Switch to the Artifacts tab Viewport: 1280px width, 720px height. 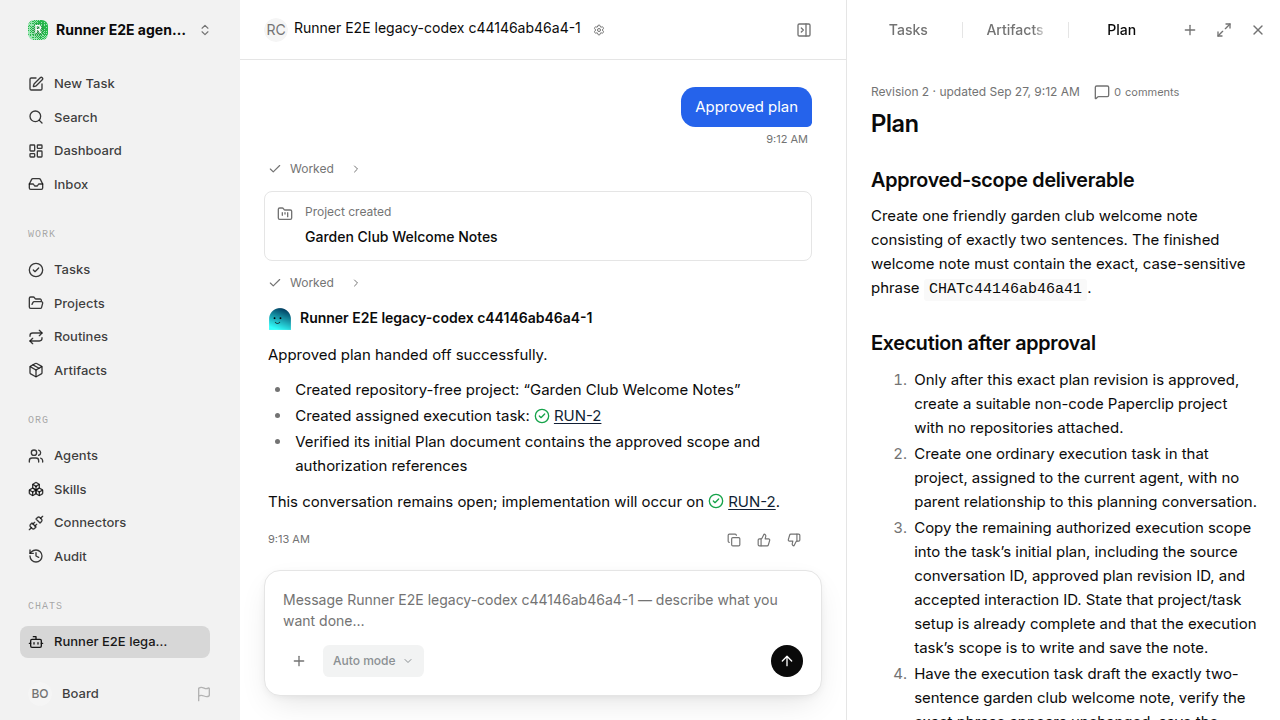1014,30
